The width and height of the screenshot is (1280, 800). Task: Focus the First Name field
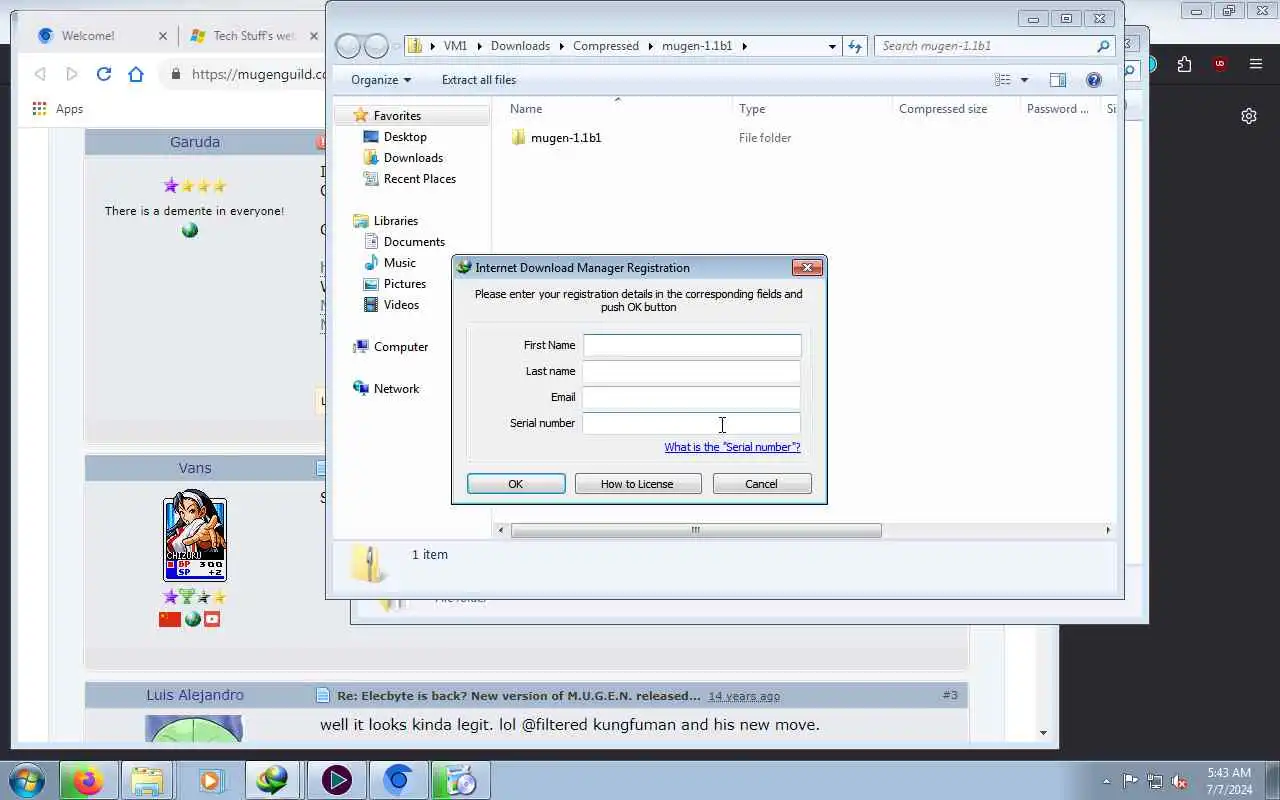coord(692,345)
